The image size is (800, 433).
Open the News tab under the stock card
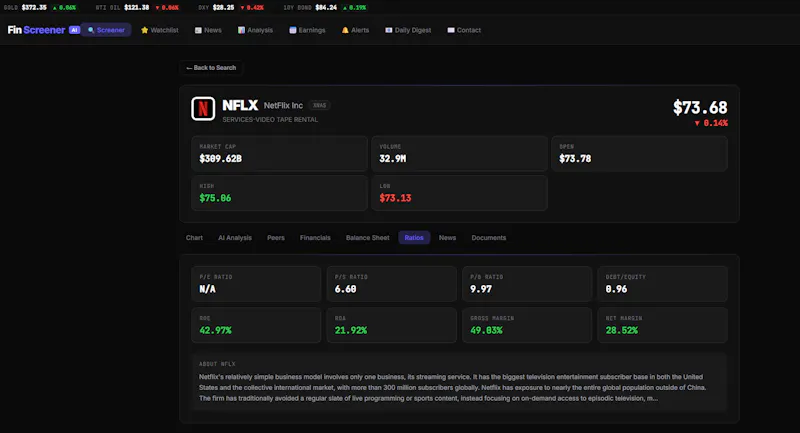(x=447, y=238)
